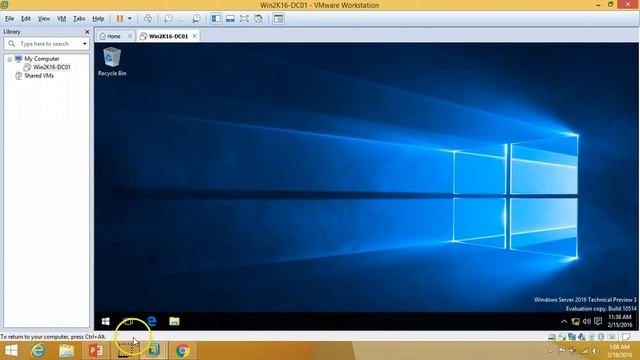Close the Home tab
The width and height of the screenshot is (640, 360).
[x=130, y=36]
